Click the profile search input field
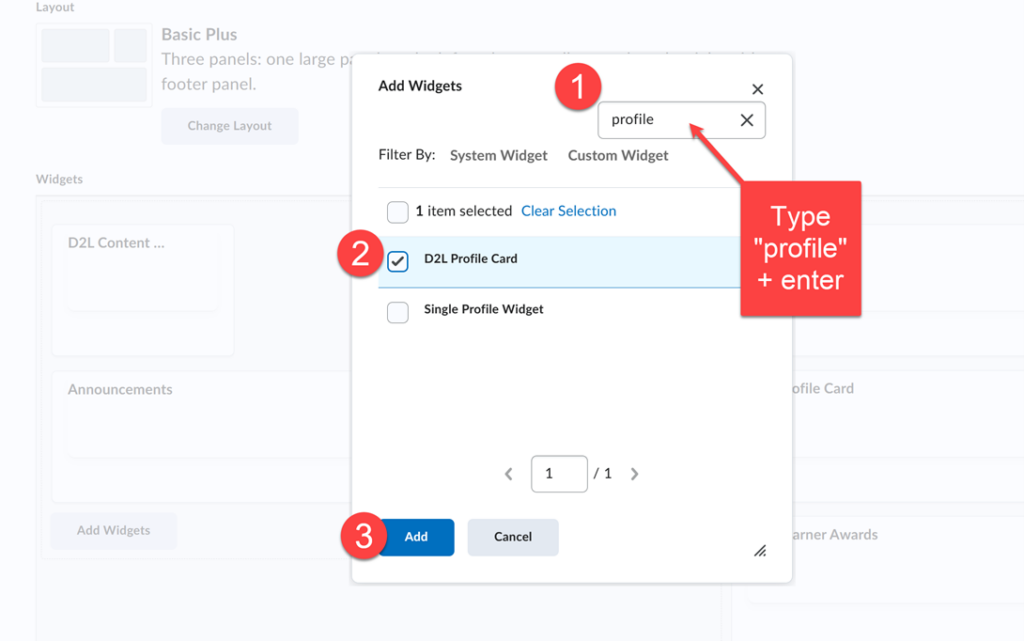 [681, 120]
